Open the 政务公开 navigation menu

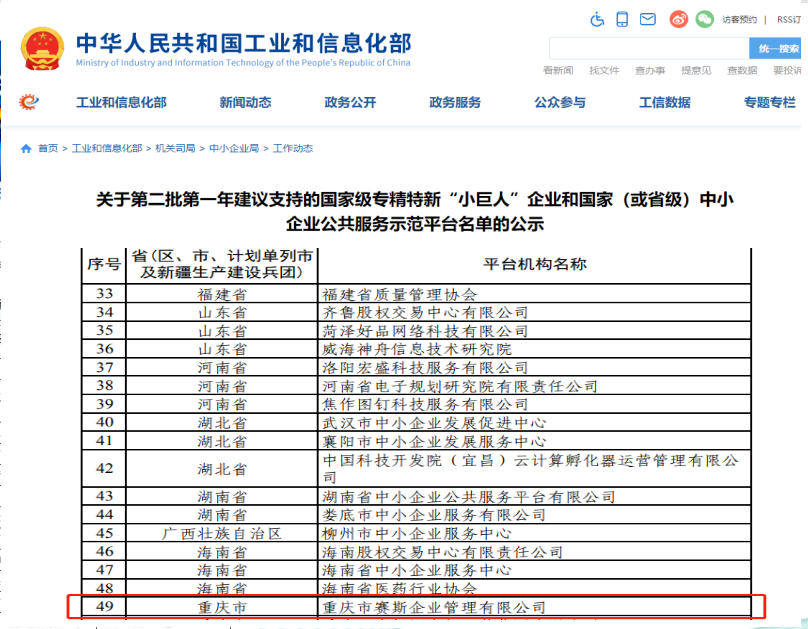(350, 102)
